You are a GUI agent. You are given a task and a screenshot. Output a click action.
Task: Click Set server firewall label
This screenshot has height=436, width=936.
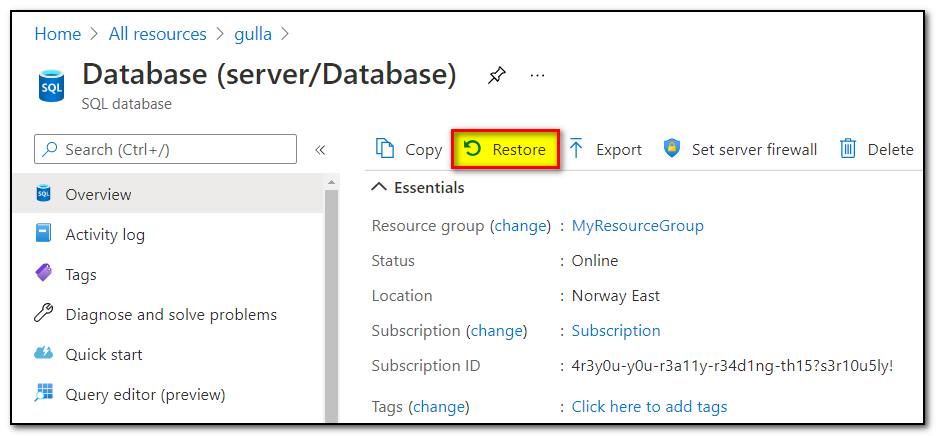pos(755,149)
